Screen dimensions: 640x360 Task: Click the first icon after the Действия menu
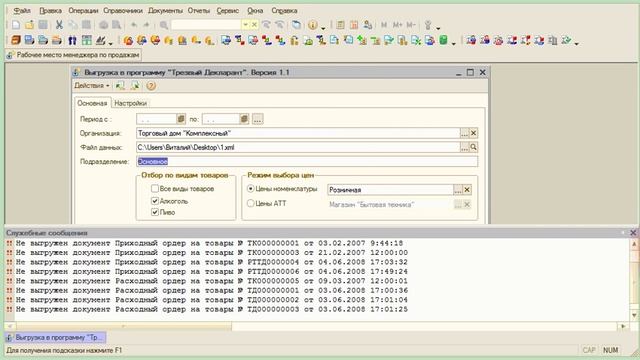tap(120, 86)
